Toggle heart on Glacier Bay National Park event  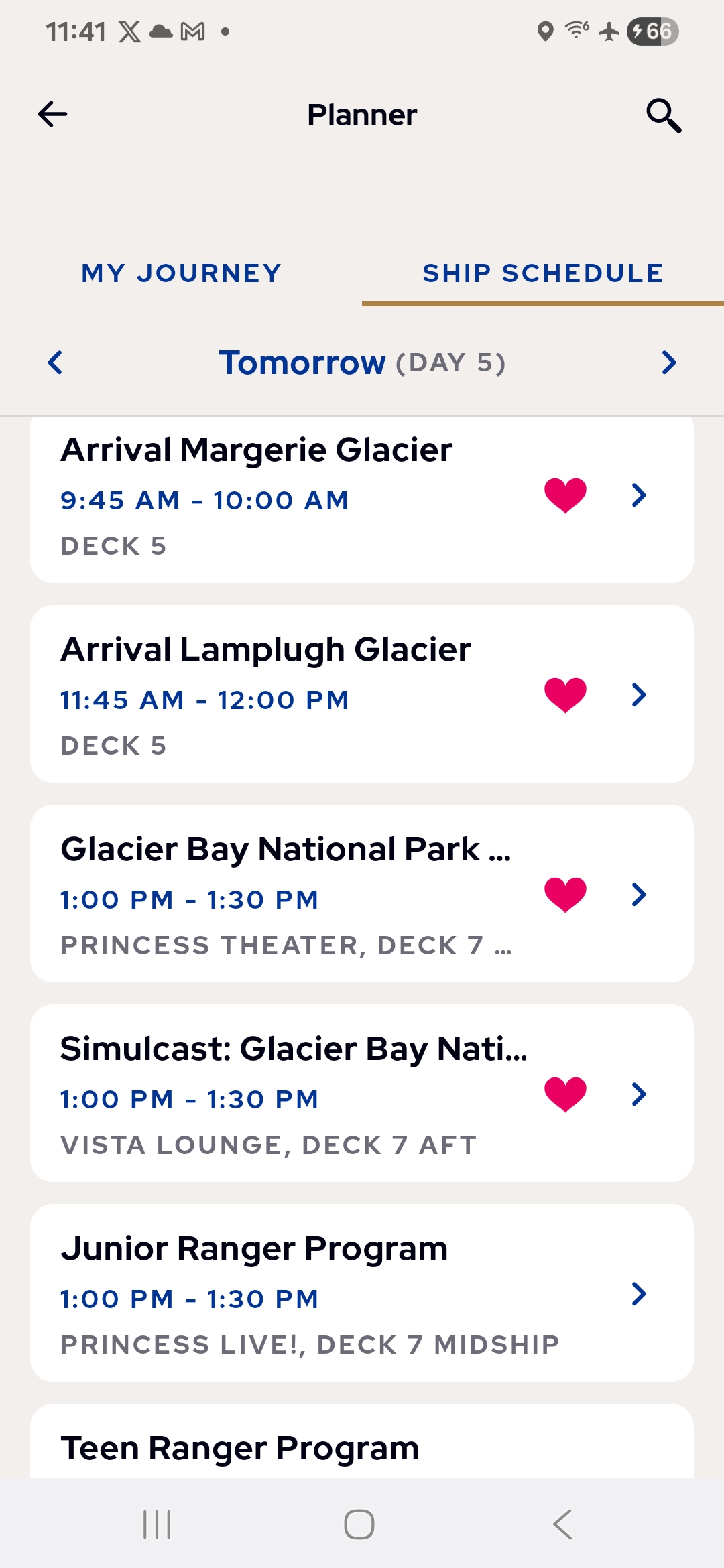coord(565,895)
